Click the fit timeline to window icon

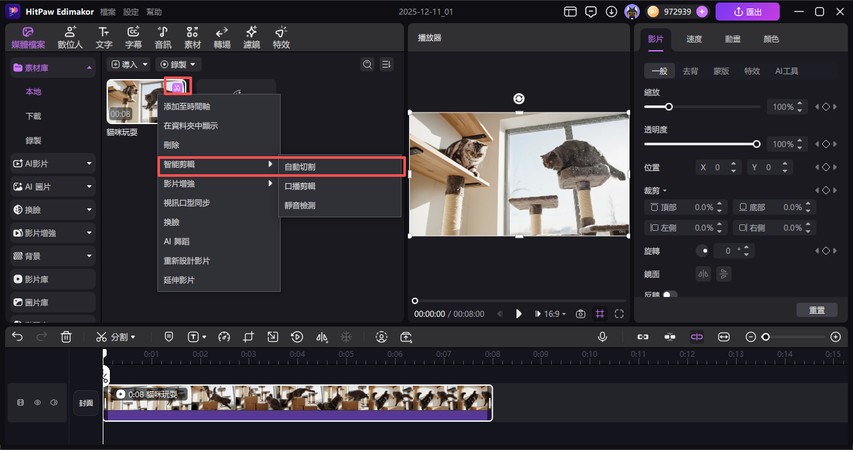[724, 337]
